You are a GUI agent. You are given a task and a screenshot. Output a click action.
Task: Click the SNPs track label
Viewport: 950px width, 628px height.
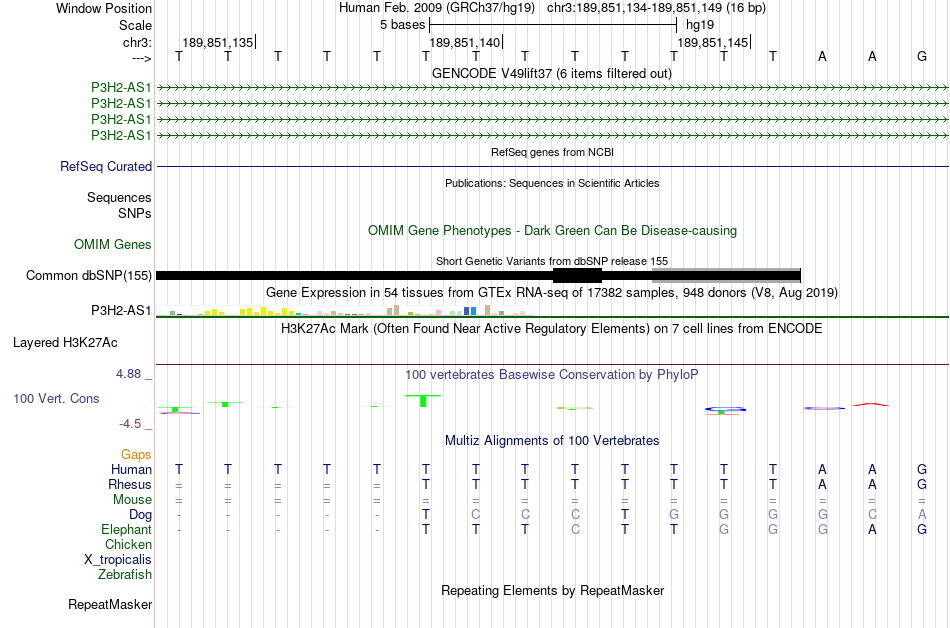135,213
